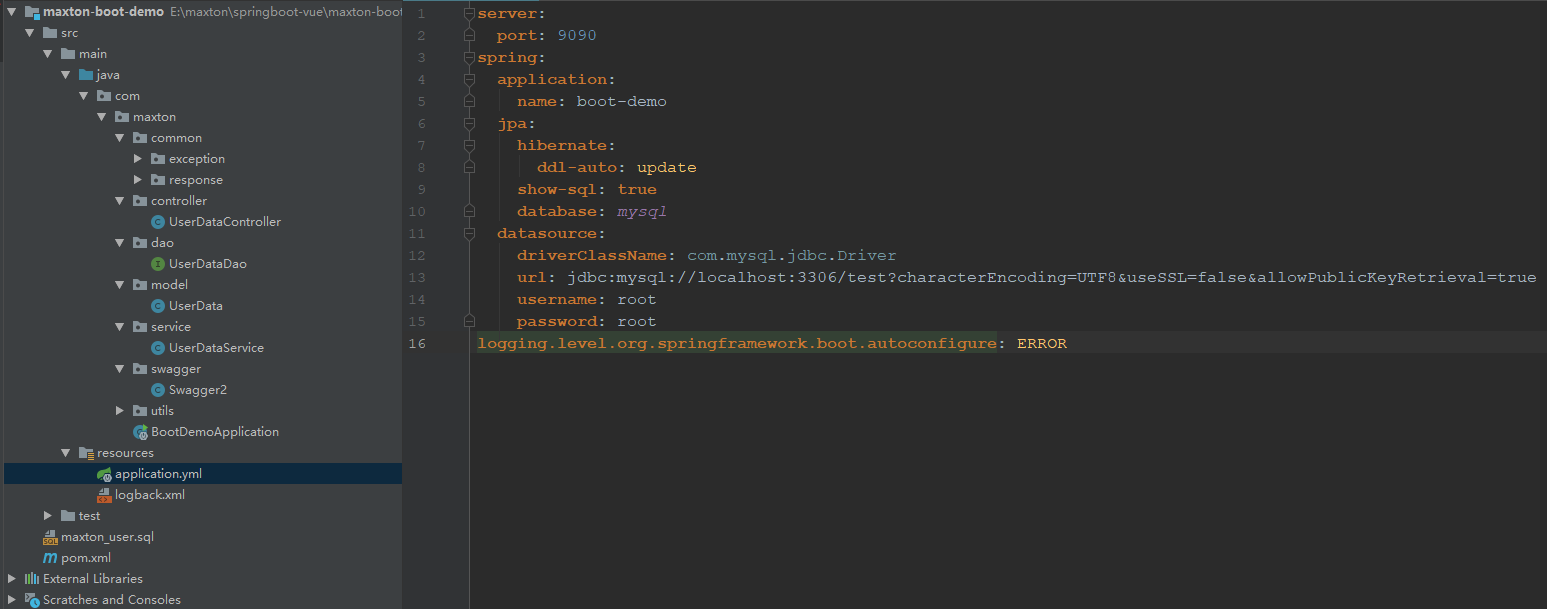Click the application.yml Spring config icon
The height and width of the screenshot is (609, 1547).
104,474
